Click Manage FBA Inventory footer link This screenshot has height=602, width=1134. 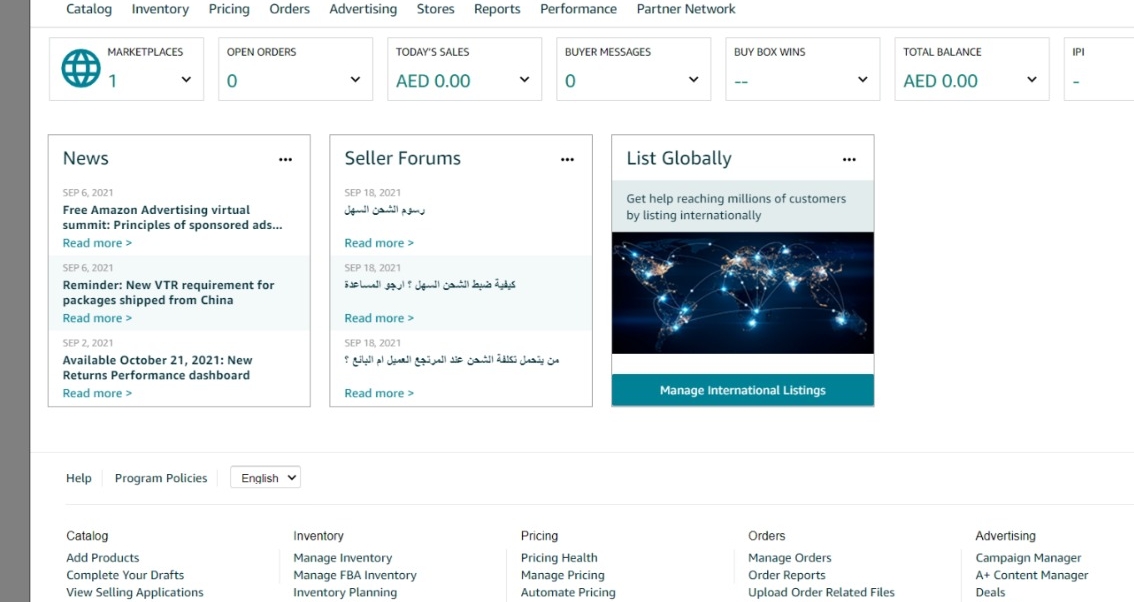pos(355,575)
